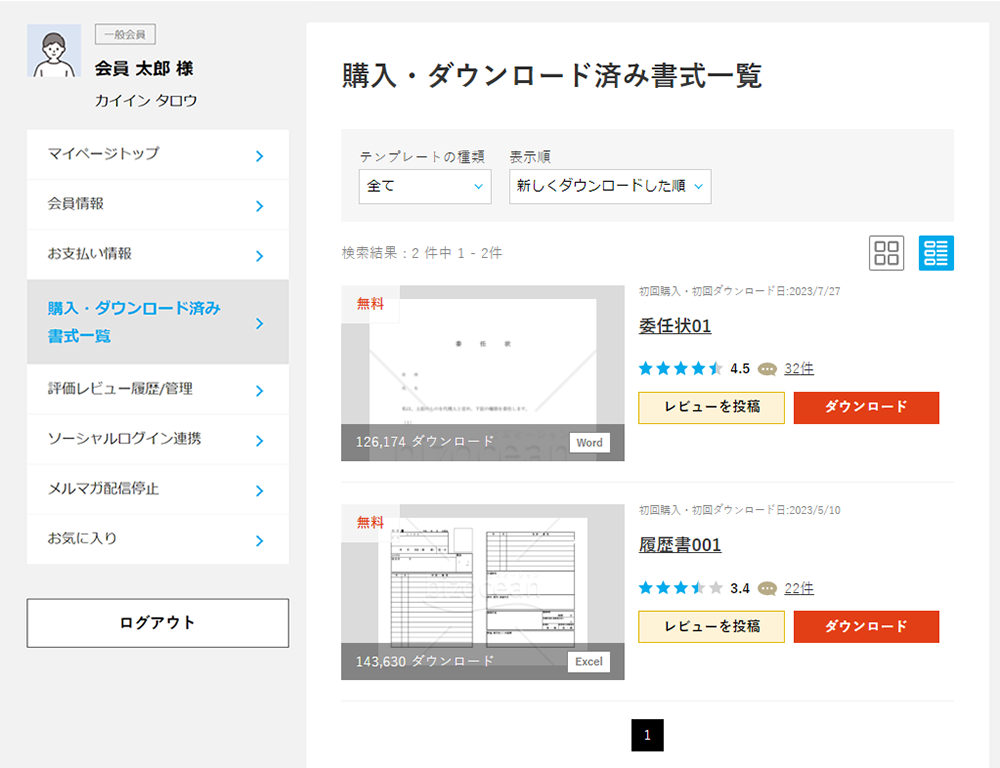The image size is (1000, 768).
Task: Click comment bubble icon for 委任状01
Action: pos(767,369)
